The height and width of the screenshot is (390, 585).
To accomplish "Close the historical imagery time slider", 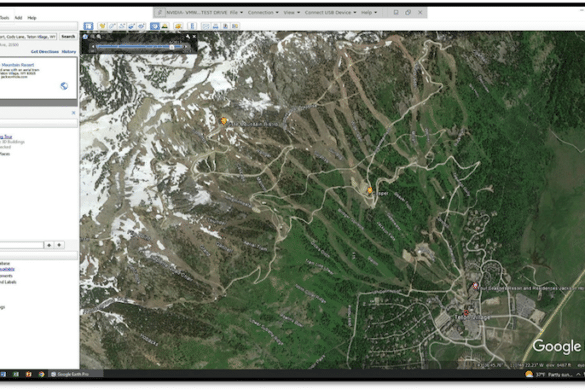I will (x=194, y=37).
